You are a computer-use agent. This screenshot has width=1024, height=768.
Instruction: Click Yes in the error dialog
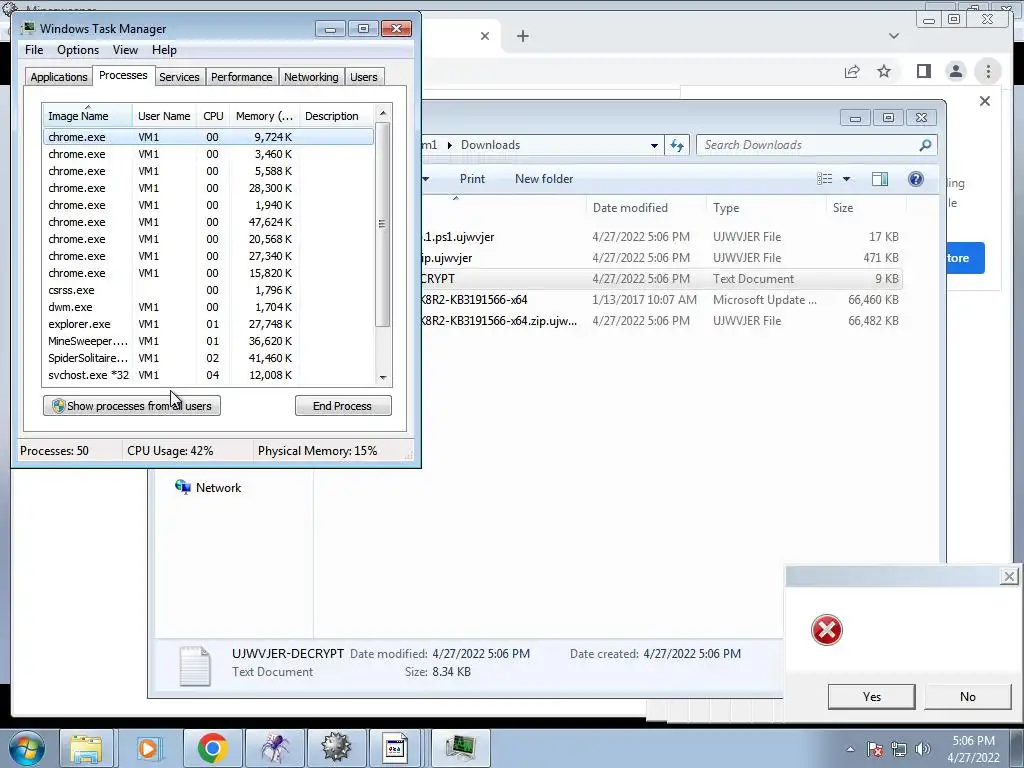[x=871, y=697]
